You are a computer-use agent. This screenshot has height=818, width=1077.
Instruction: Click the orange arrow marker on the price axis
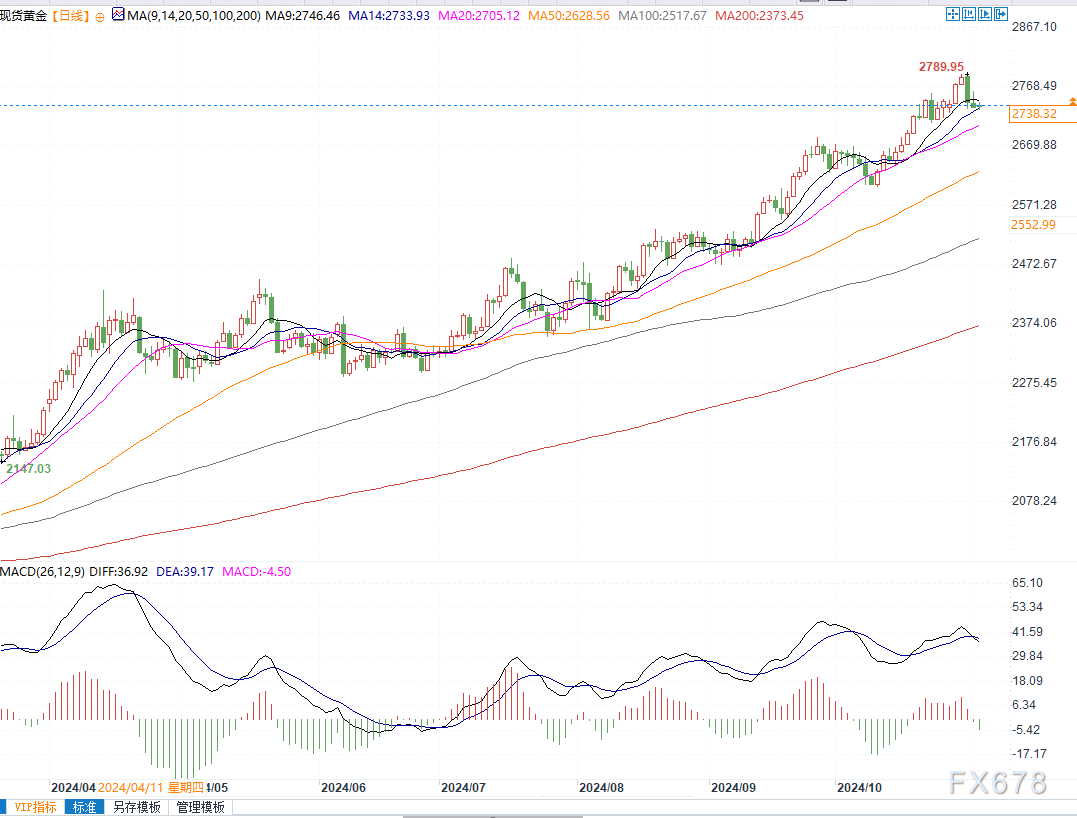[x=1072, y=102]
